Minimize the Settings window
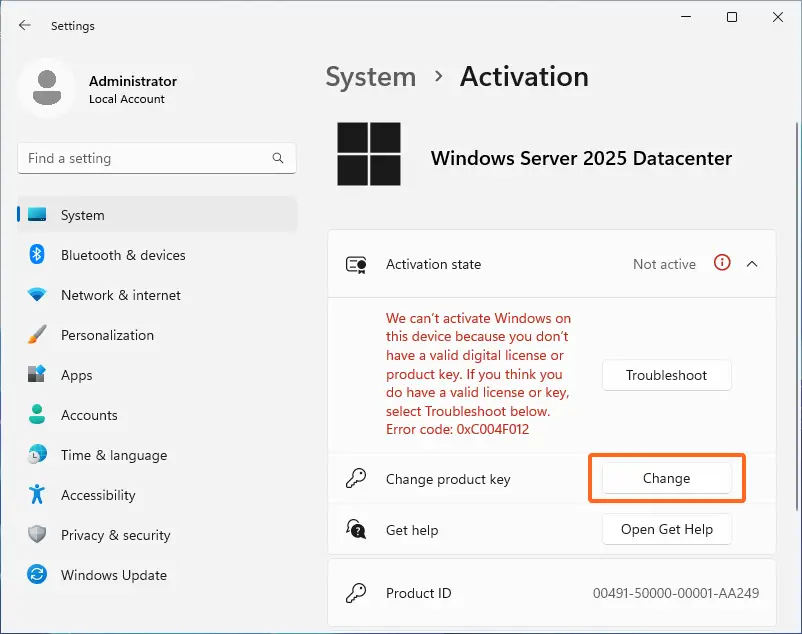802x634 pixels. [686, 17]
